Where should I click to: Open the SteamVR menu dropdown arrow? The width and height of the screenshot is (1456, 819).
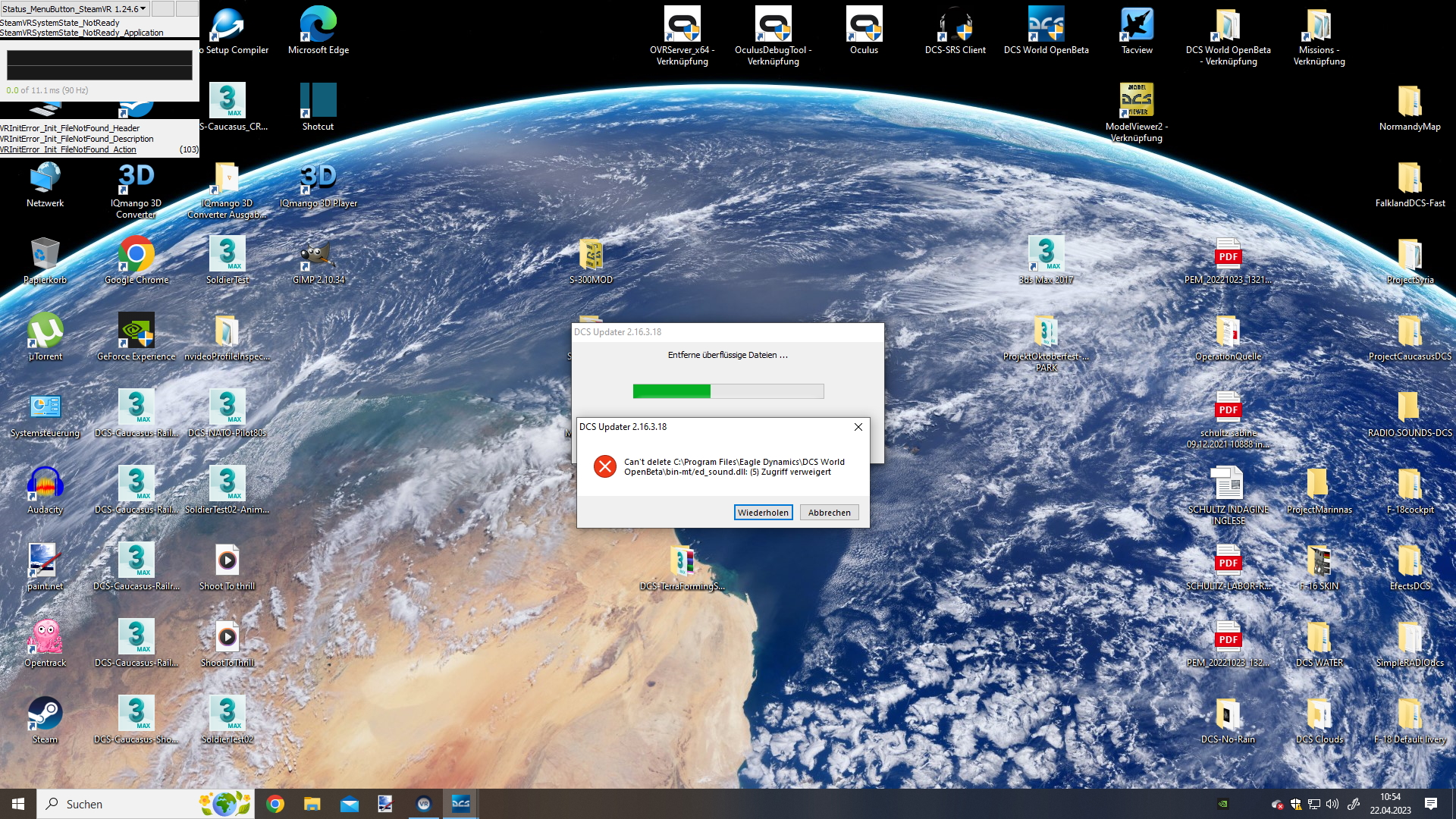(x=143, y=8)
